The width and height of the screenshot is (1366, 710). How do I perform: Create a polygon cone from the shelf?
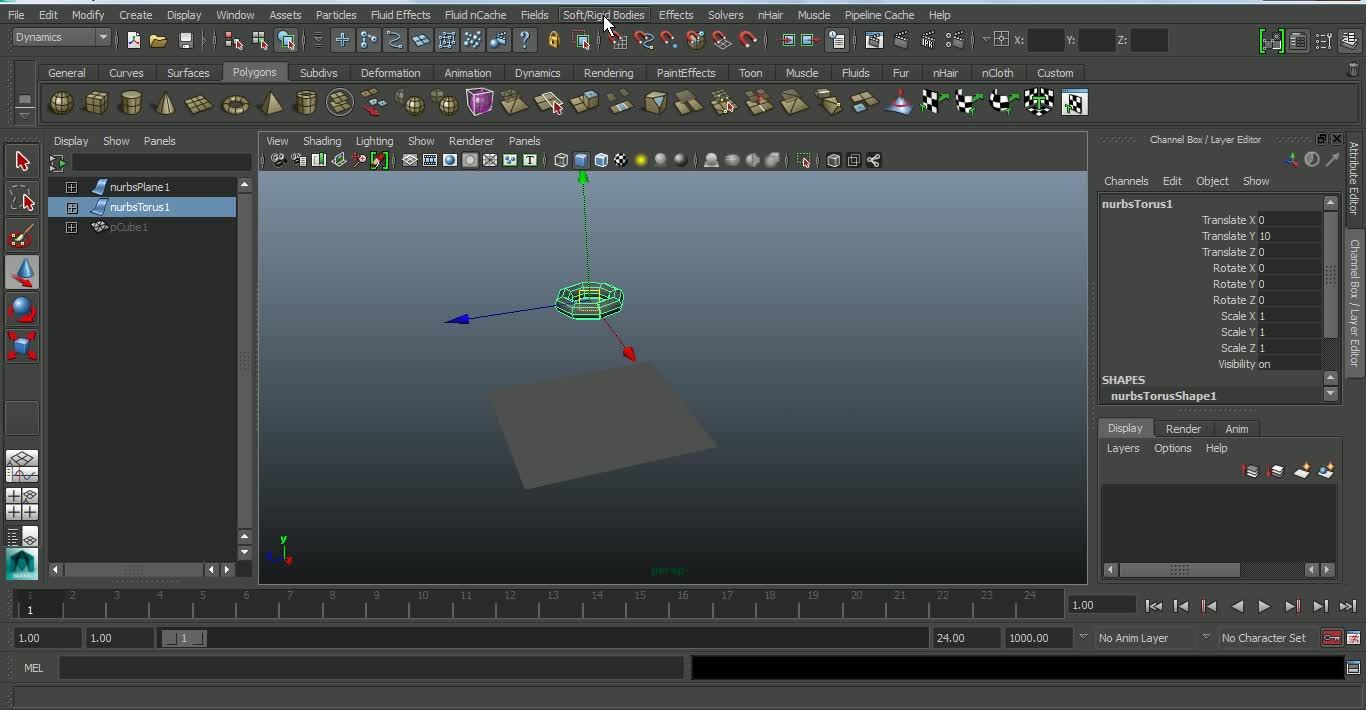(x=165, y=103)
